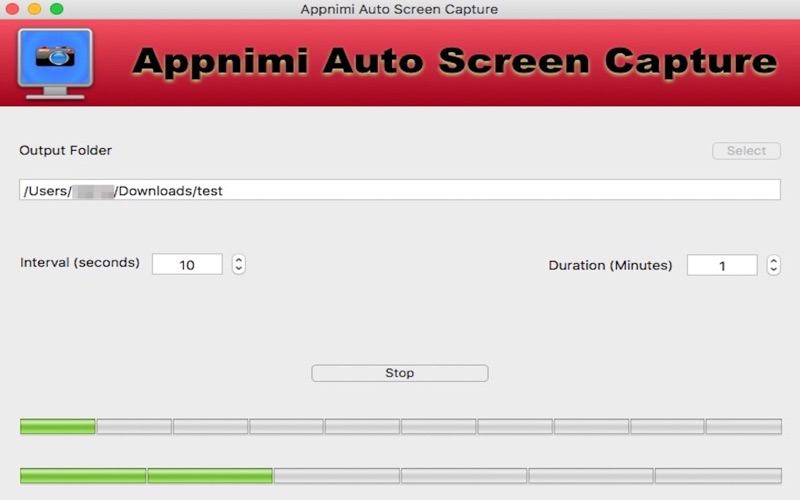Click the Output Folder path field

[x=399, y=190]
